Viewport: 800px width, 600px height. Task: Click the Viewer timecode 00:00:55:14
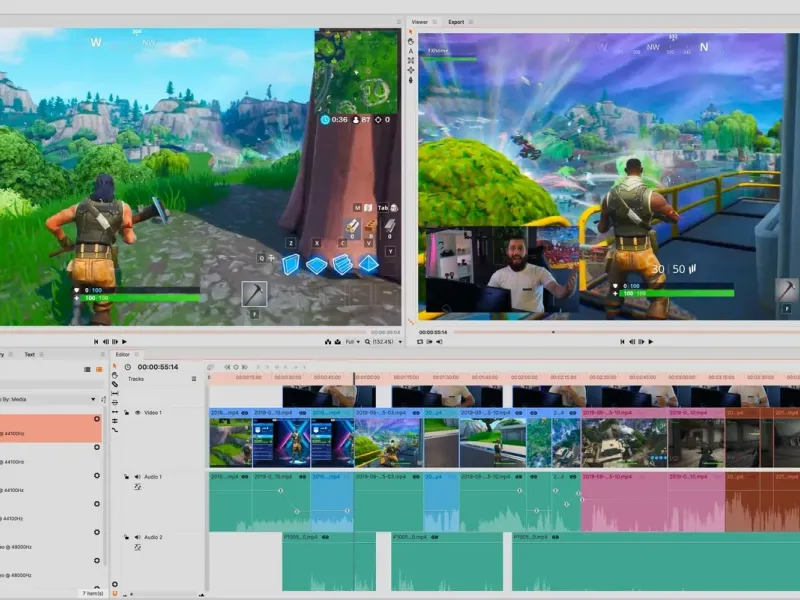pyautogui.click(x=433, y=332)
